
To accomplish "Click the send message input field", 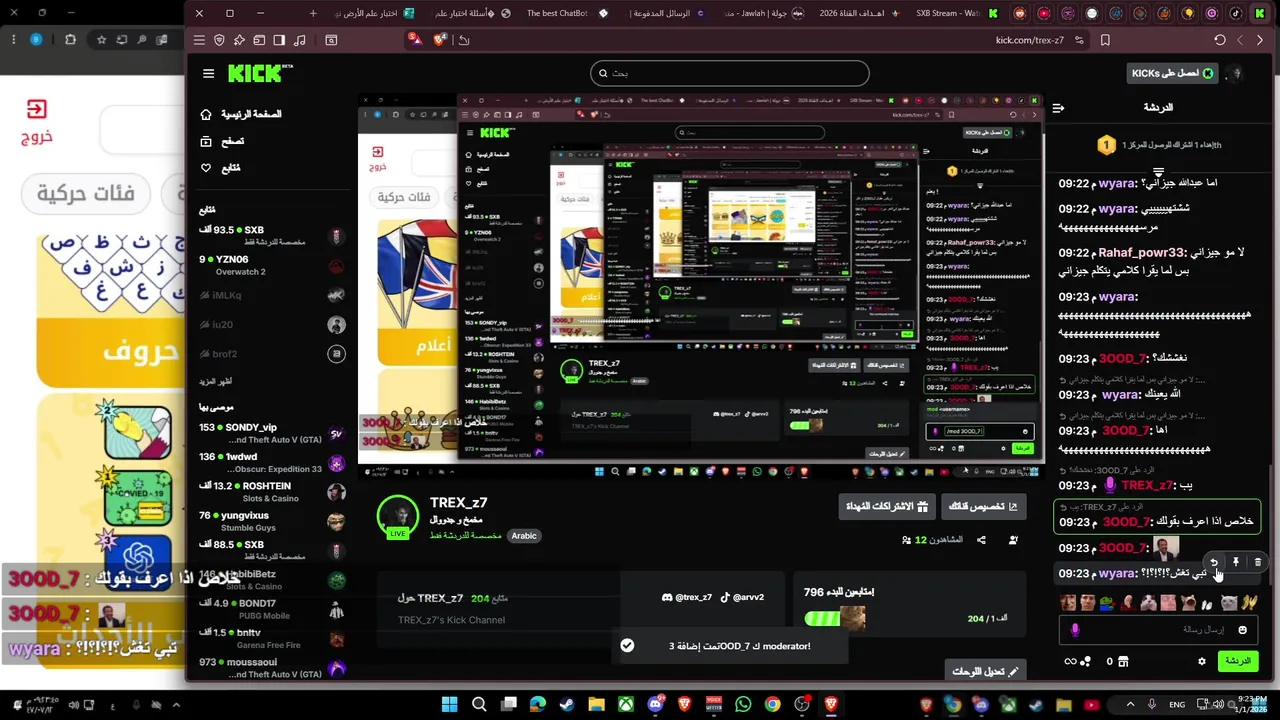I will pyautogui.click(x=1157, y=630).
